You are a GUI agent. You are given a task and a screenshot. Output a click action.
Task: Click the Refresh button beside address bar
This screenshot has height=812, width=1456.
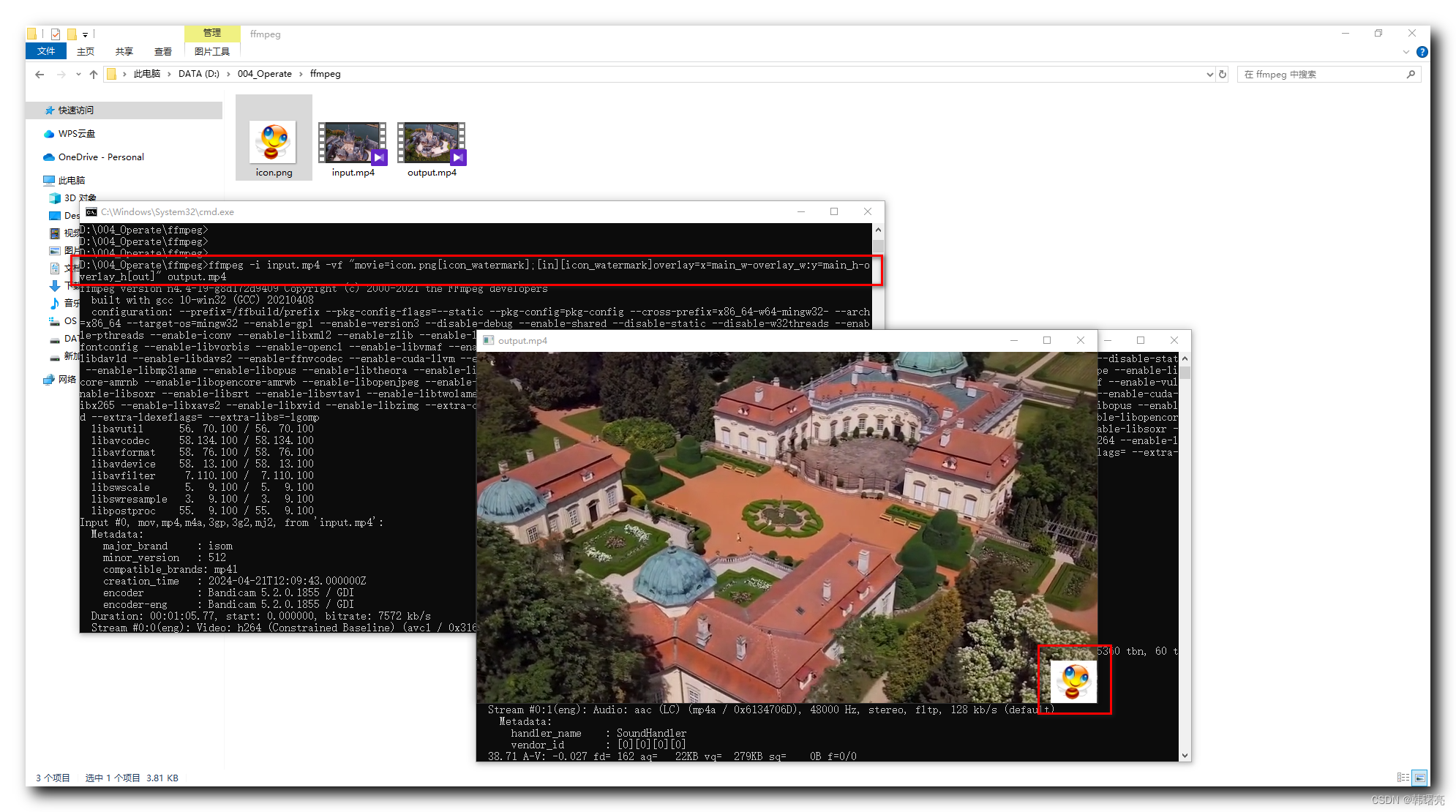(1222, 74)
